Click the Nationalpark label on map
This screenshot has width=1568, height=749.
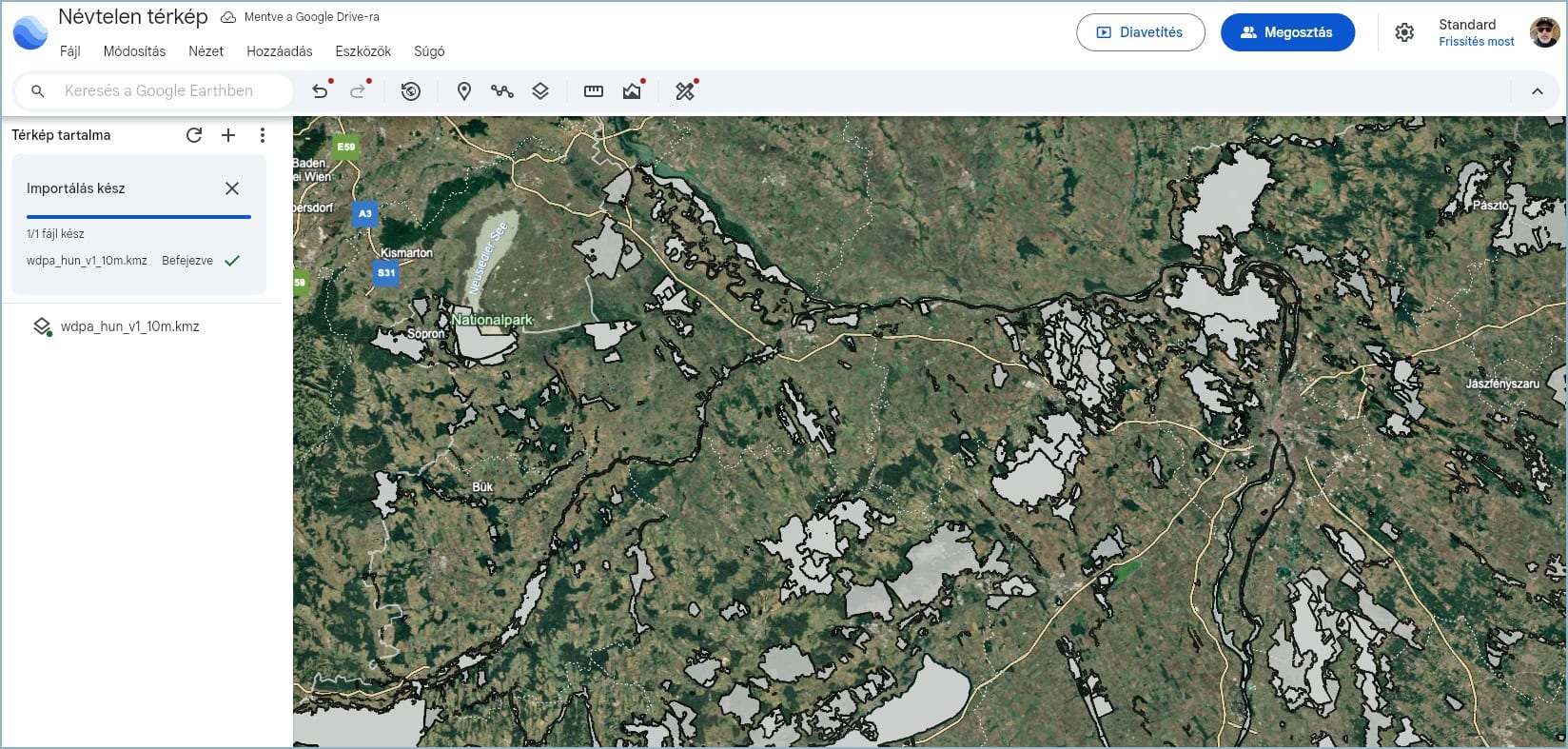(493, 320)
